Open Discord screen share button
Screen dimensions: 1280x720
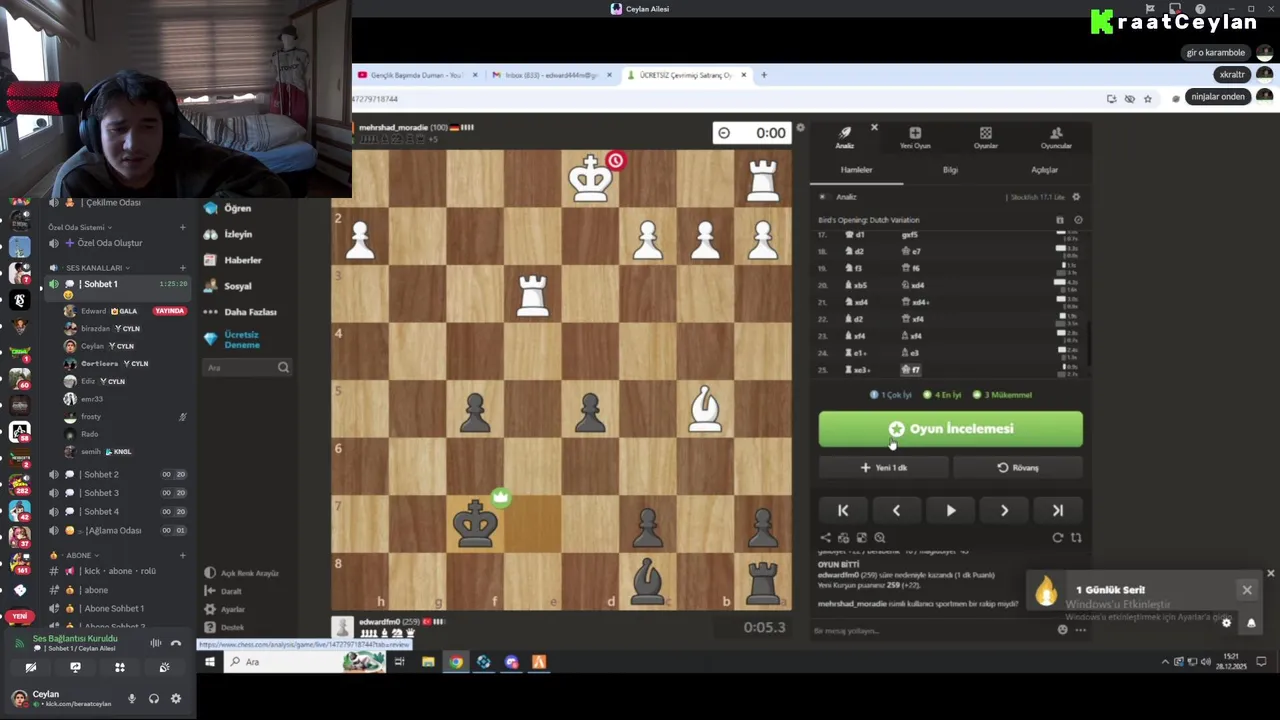coord(75,667)
